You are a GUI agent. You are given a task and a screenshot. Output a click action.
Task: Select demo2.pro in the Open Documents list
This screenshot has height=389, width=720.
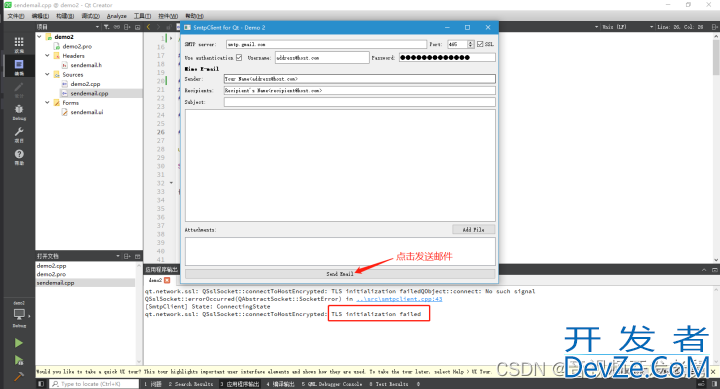(51, 274)
